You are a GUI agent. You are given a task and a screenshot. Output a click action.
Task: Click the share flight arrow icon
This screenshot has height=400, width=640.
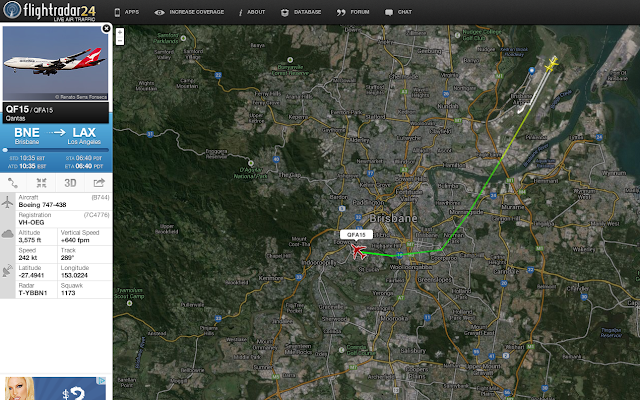pos(99,183)
